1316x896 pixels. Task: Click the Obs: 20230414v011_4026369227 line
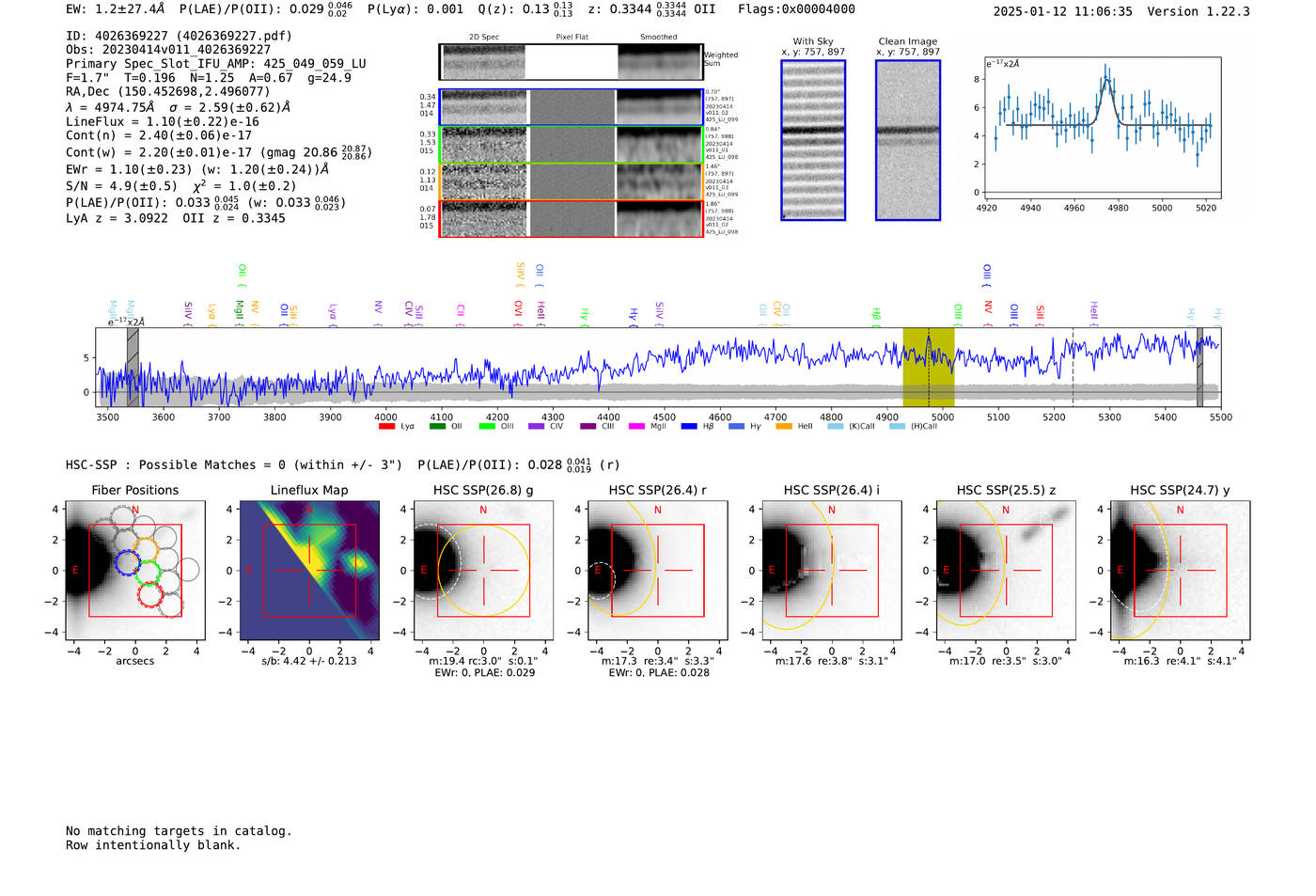click(x=168, y=50)
